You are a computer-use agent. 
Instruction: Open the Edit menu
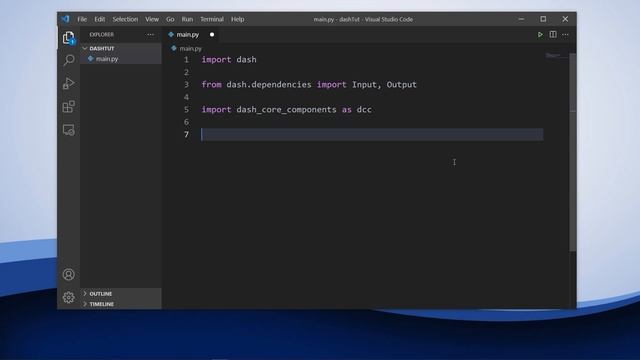tap(100, 19)
